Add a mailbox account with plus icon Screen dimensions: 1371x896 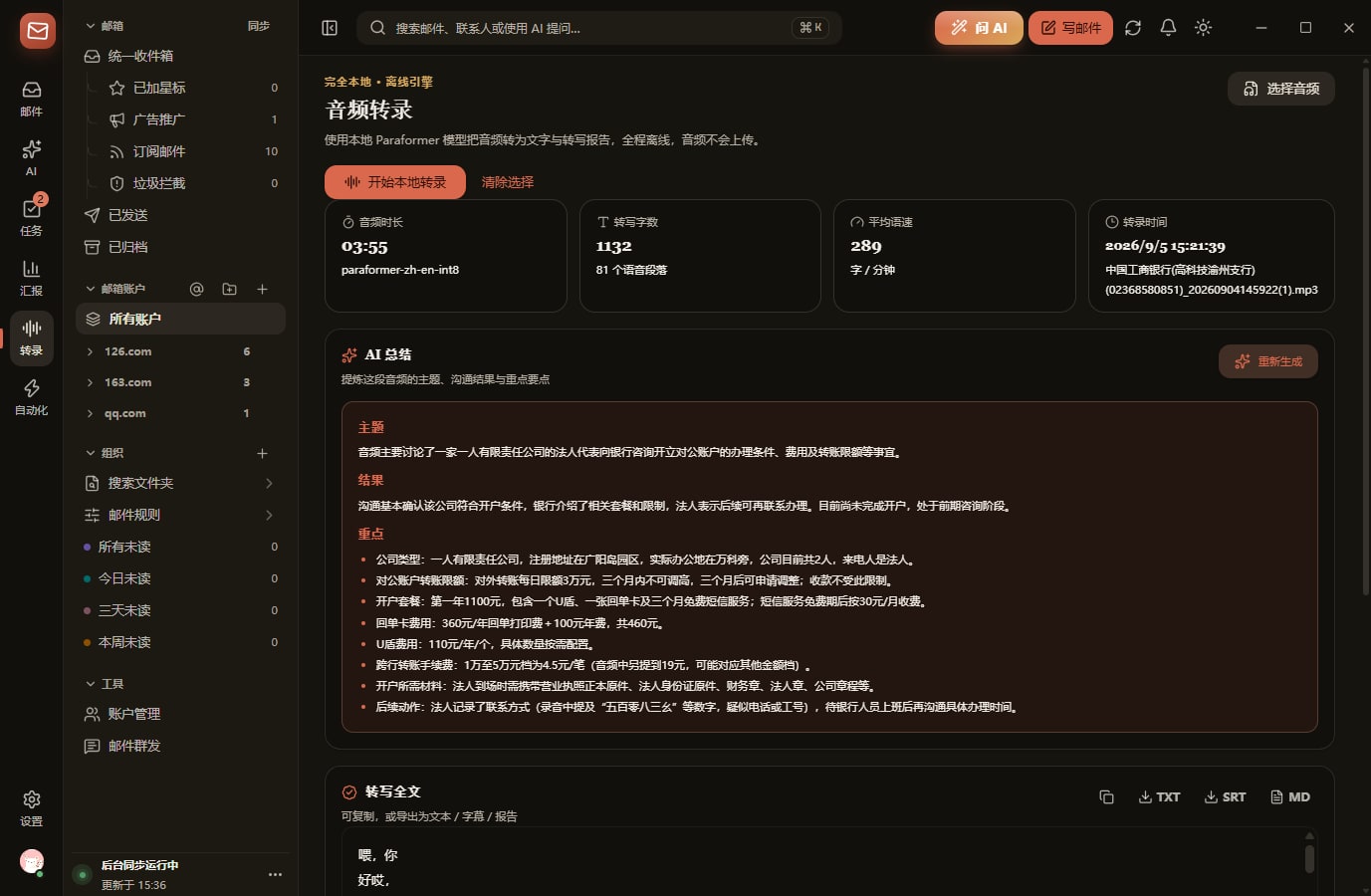pyautogui.click(x=262, y=289)
